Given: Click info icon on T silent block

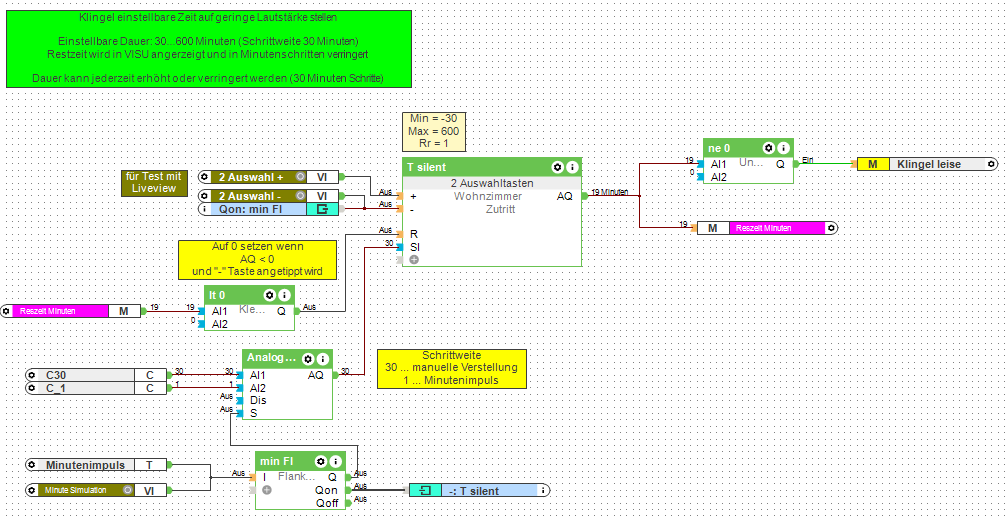Looking at the screenshot, I should [572, 167].
